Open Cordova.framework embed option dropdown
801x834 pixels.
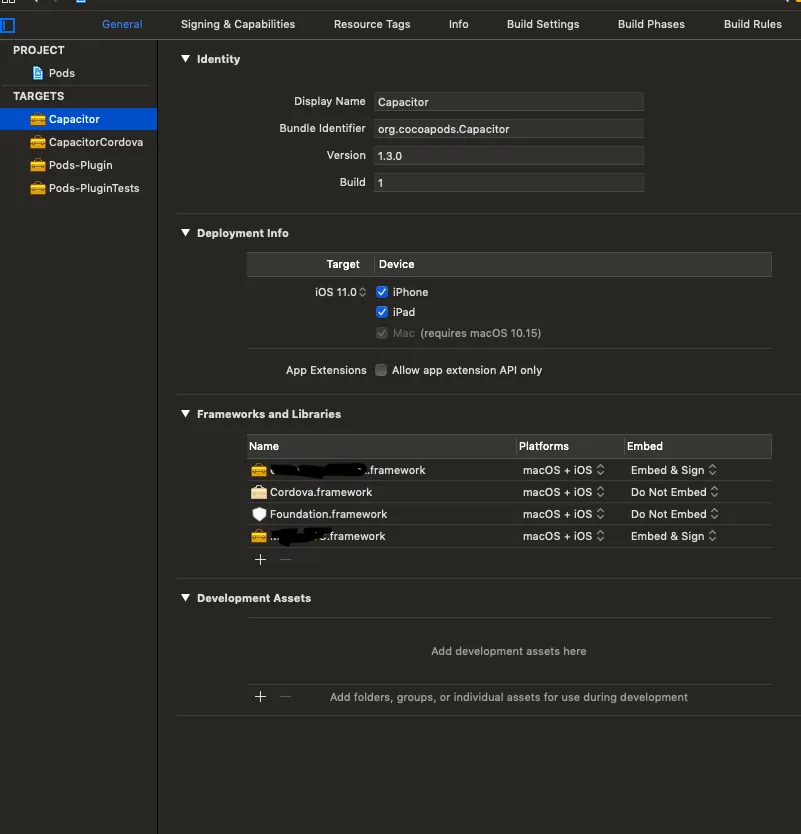674,492
